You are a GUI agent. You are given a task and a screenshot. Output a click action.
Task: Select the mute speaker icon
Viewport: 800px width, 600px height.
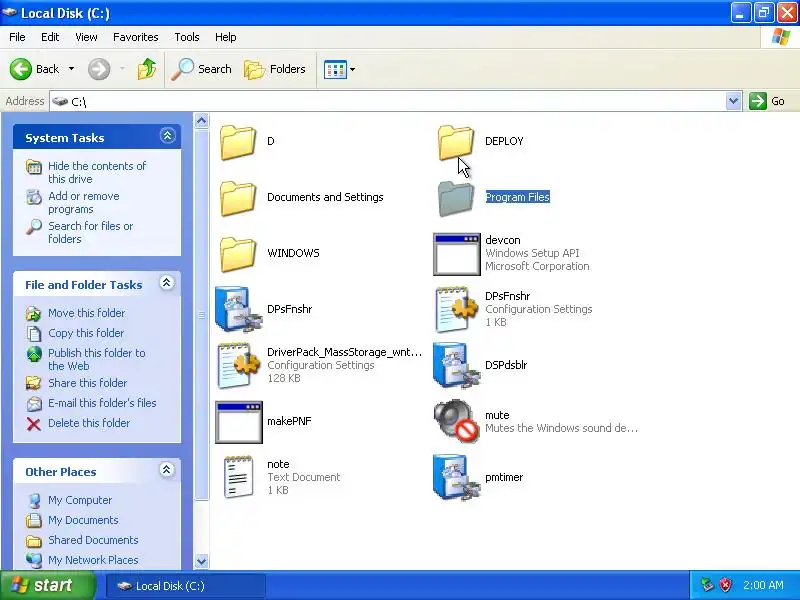[457, 421]
